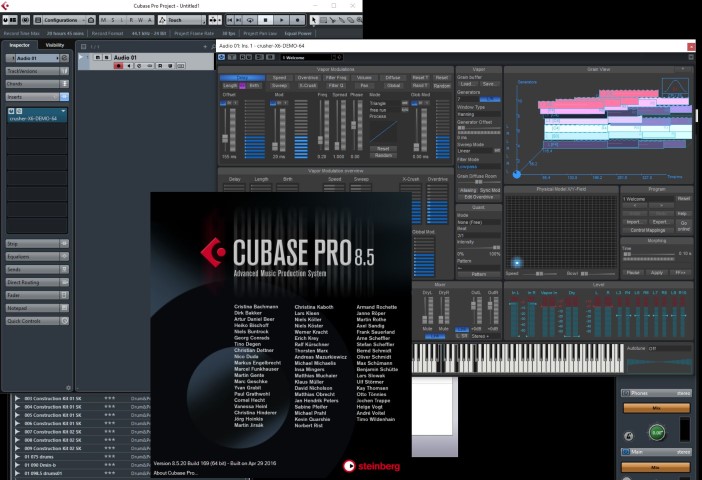This screenshot has height=480, width=702.
Task: Toggle monitor speaker on Audio 01 track
Action: tap(129, 66)
